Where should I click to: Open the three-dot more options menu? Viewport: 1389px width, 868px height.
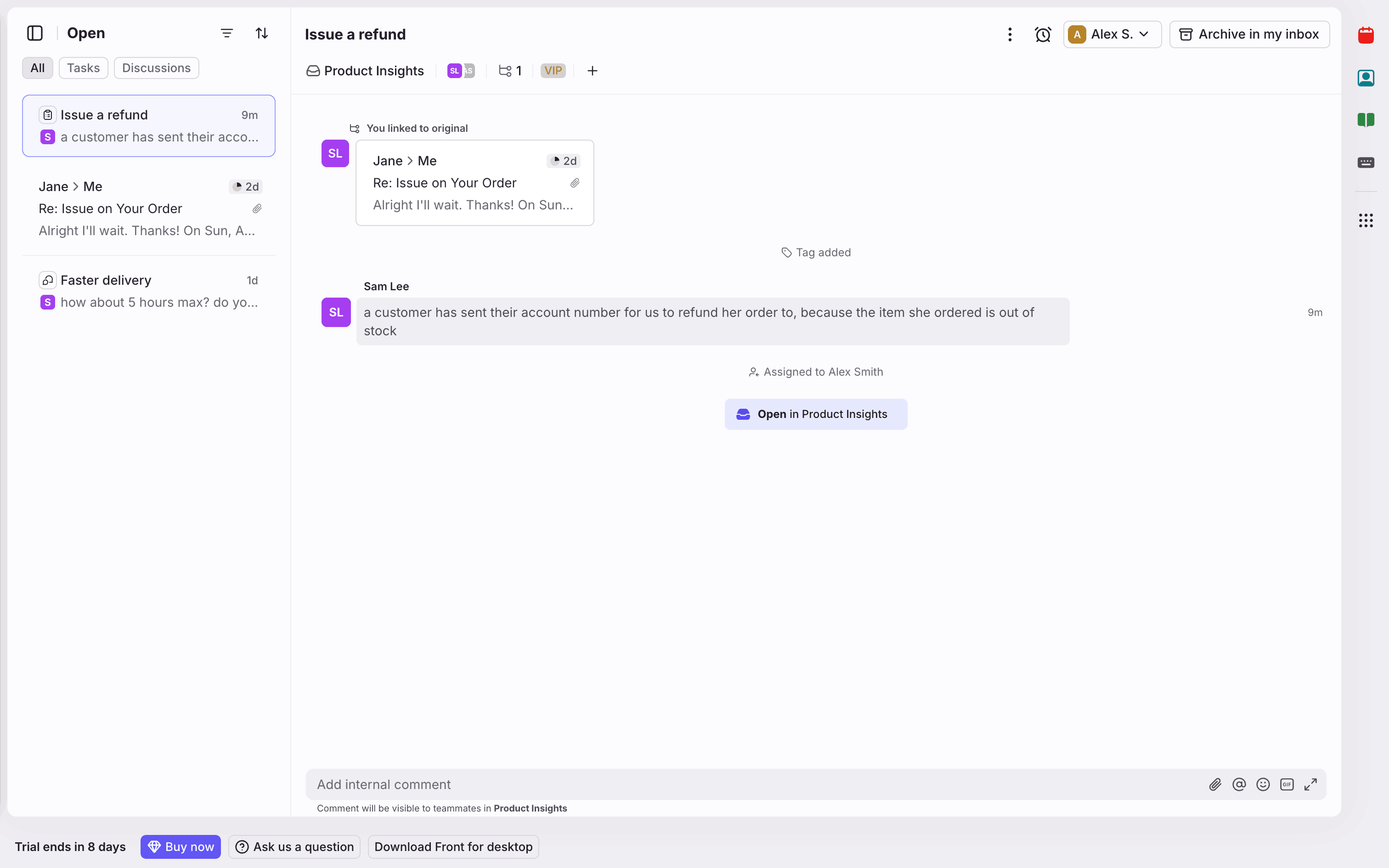pyautogui.click(x=1010, y=34)
